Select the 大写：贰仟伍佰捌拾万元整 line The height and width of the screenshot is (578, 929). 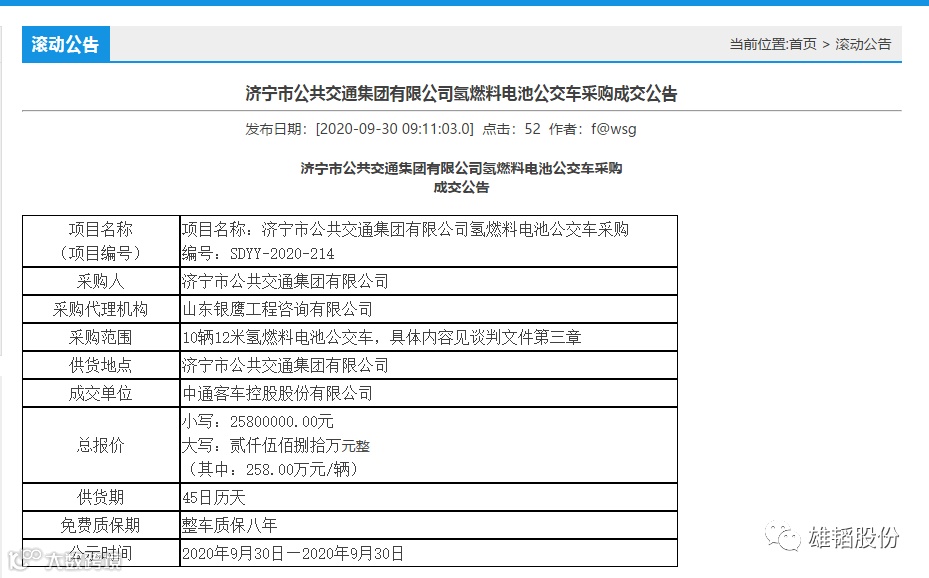(x=276, y=445)
